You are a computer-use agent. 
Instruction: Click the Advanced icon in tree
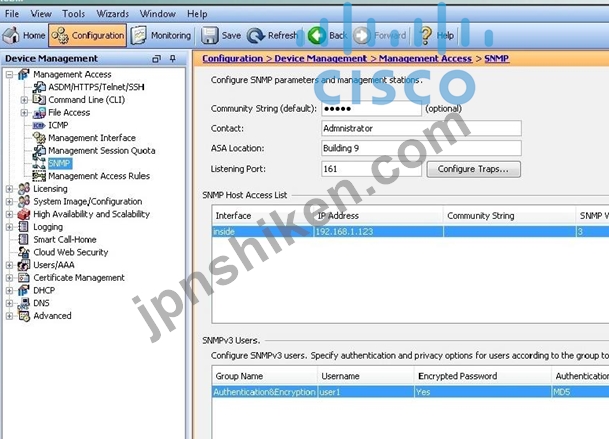(x=24, y=316)
